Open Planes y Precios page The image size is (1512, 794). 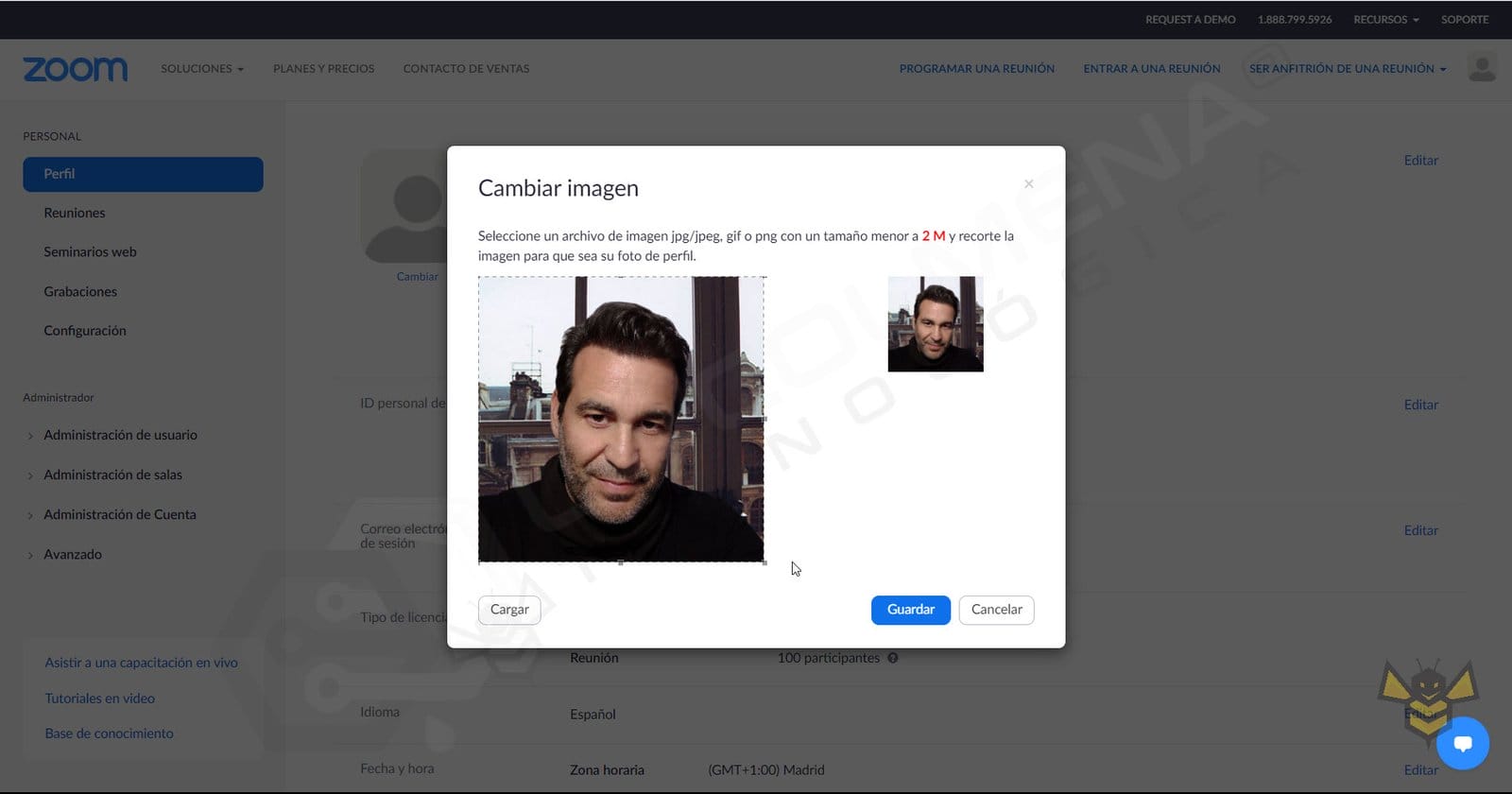tap(324, 69)
